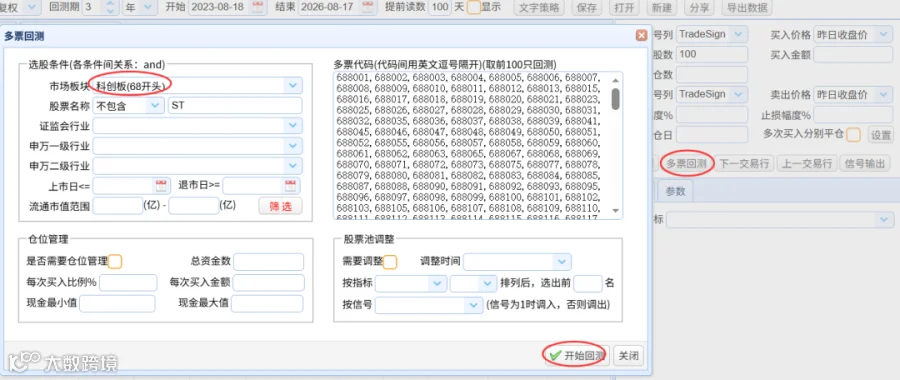The image size is (900, 380).
Task: Open calendar for delisting date field
Action: pyautogui.click(x=290, y=185)
